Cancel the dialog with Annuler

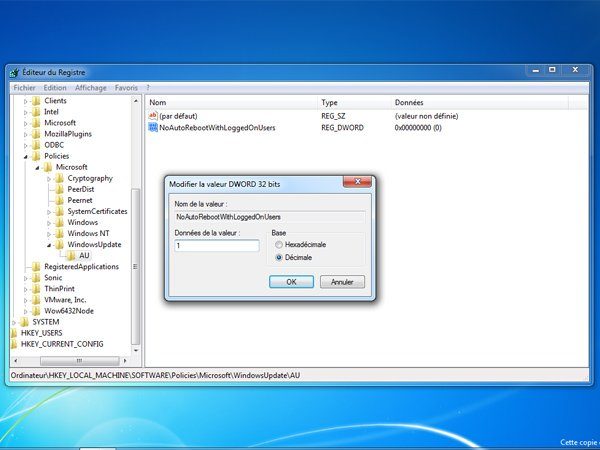pos(342,282)
